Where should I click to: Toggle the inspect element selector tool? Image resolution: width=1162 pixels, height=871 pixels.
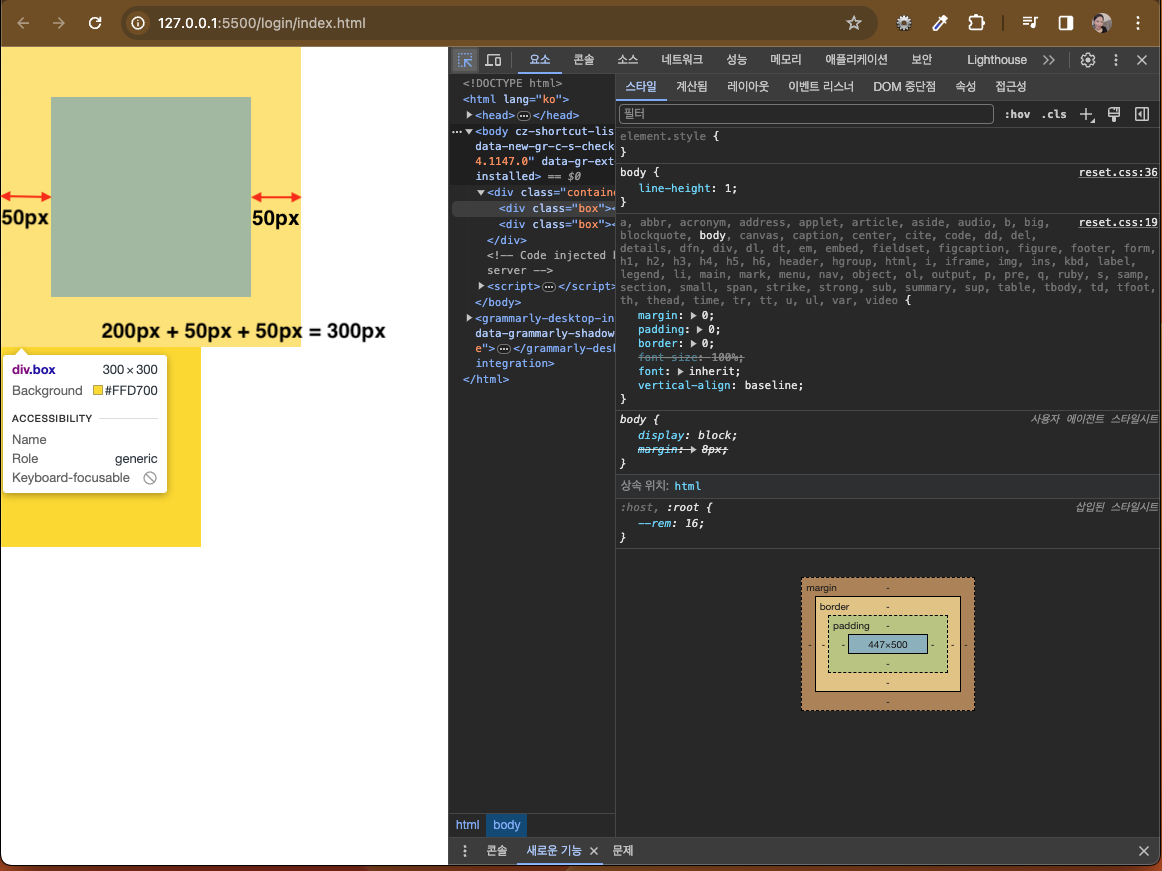pyautogui.click(x=465, y=60)
